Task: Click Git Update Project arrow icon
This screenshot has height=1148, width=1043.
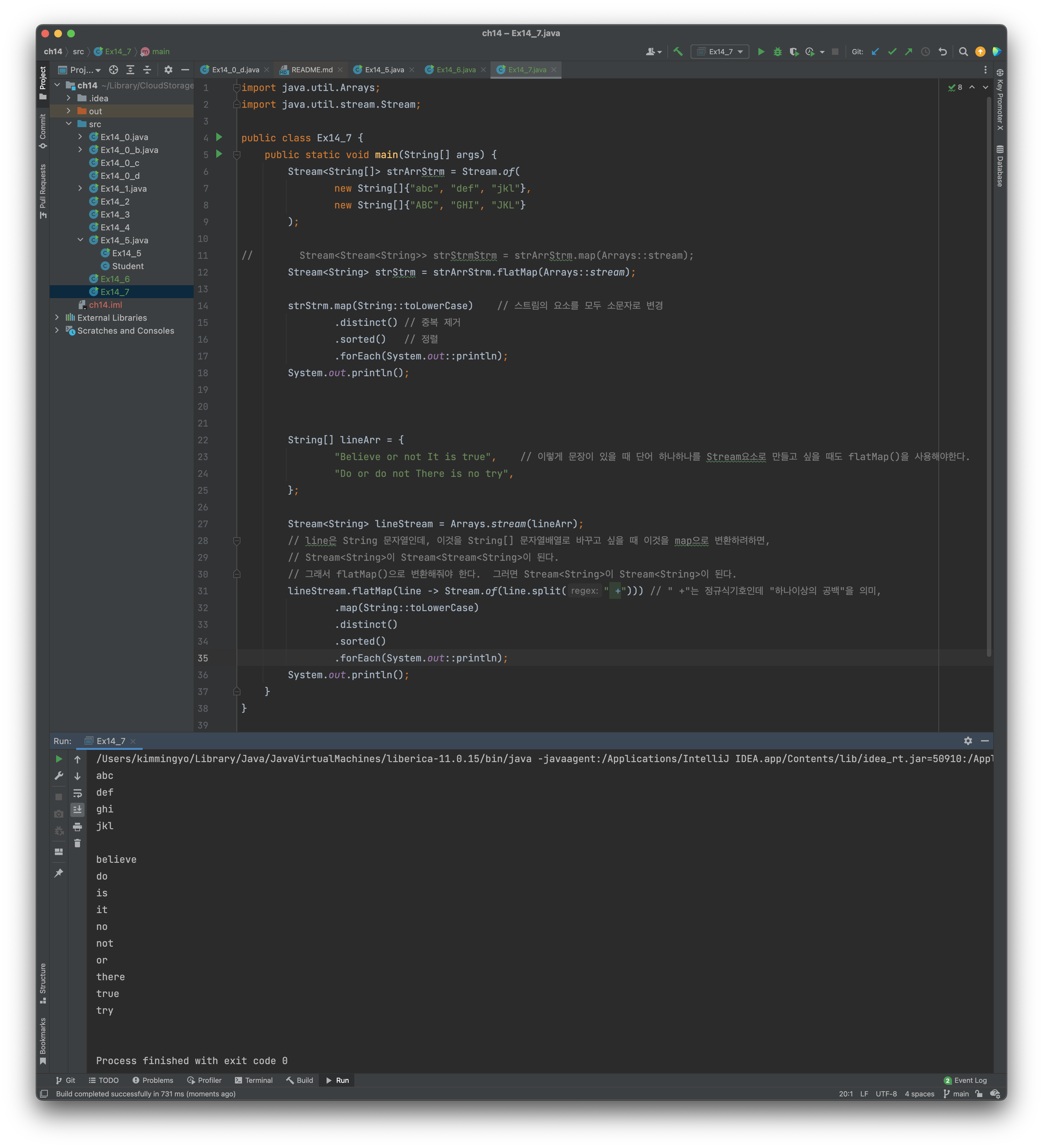Action: coord(876,52)
